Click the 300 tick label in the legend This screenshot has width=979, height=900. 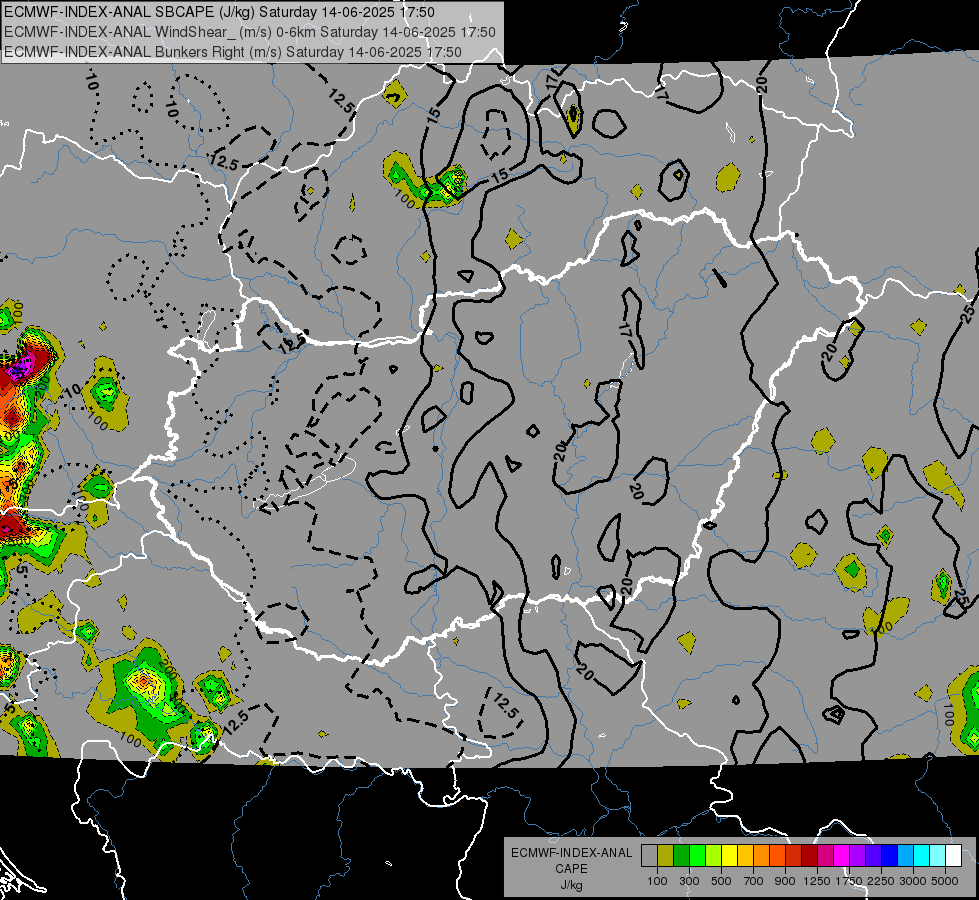(689, 881)
